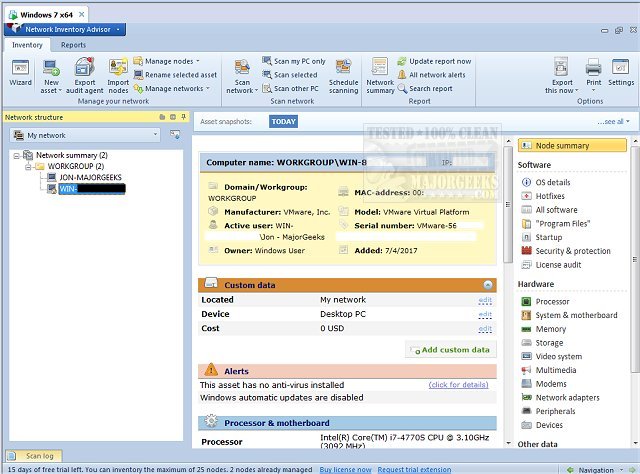The height and width of the screenshot is (474, 640).
Task: Click Add custom data button
Action: (x=451, y=350)
